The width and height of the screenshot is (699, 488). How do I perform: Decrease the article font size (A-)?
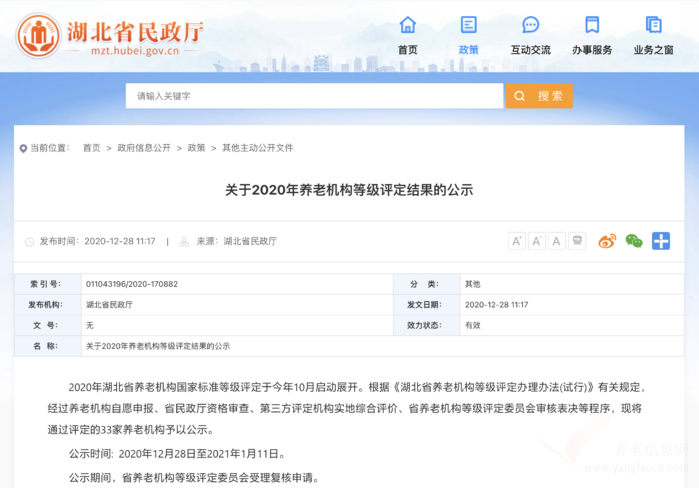537,241
